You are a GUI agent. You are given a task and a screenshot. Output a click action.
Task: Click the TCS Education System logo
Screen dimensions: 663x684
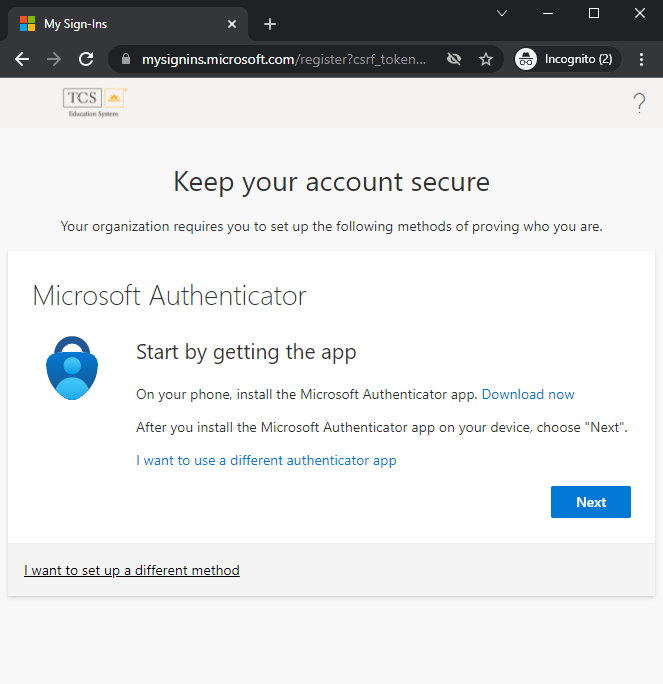tap(95, 103)
